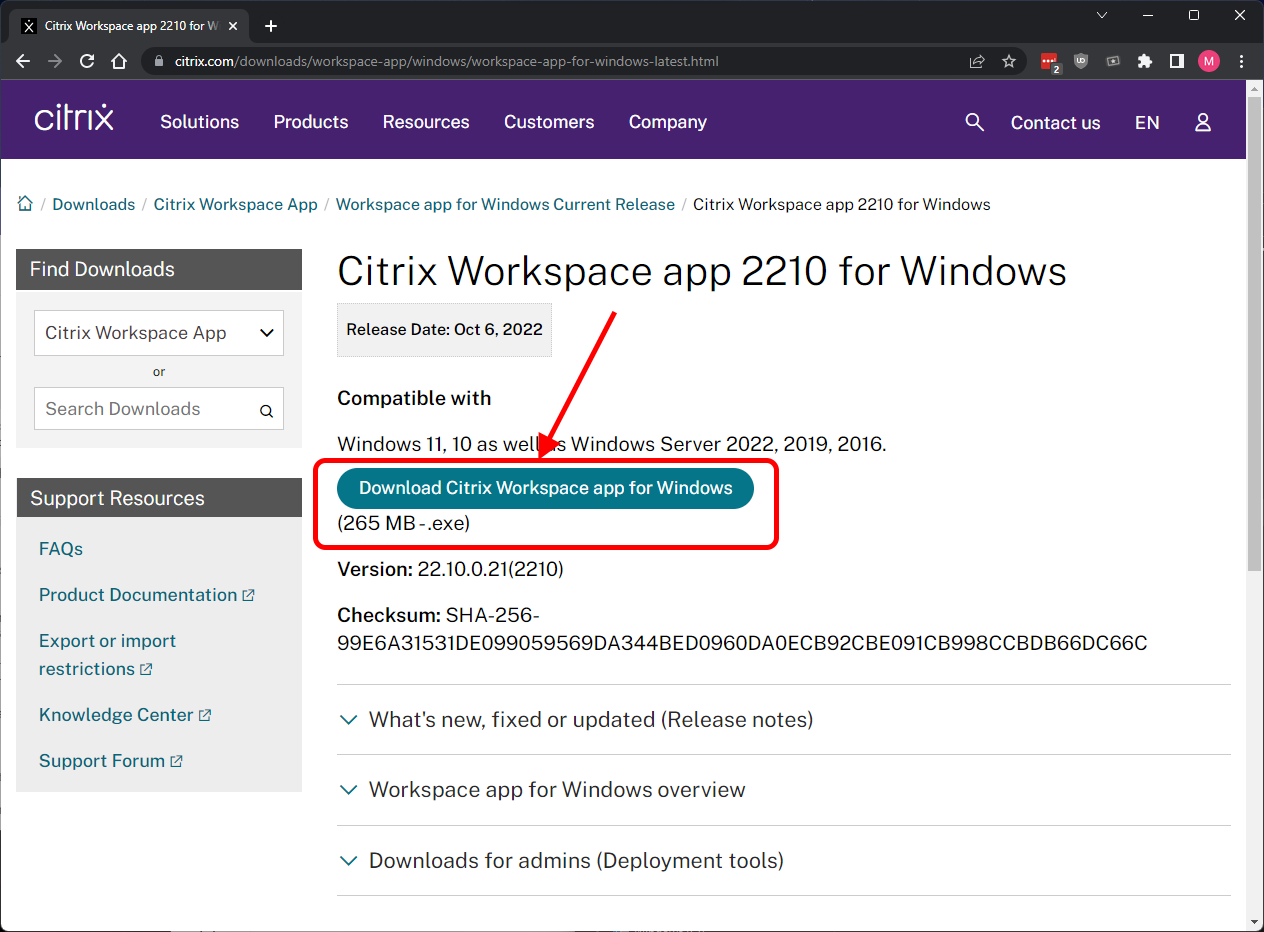Open a new browser tab

point(270,26)
